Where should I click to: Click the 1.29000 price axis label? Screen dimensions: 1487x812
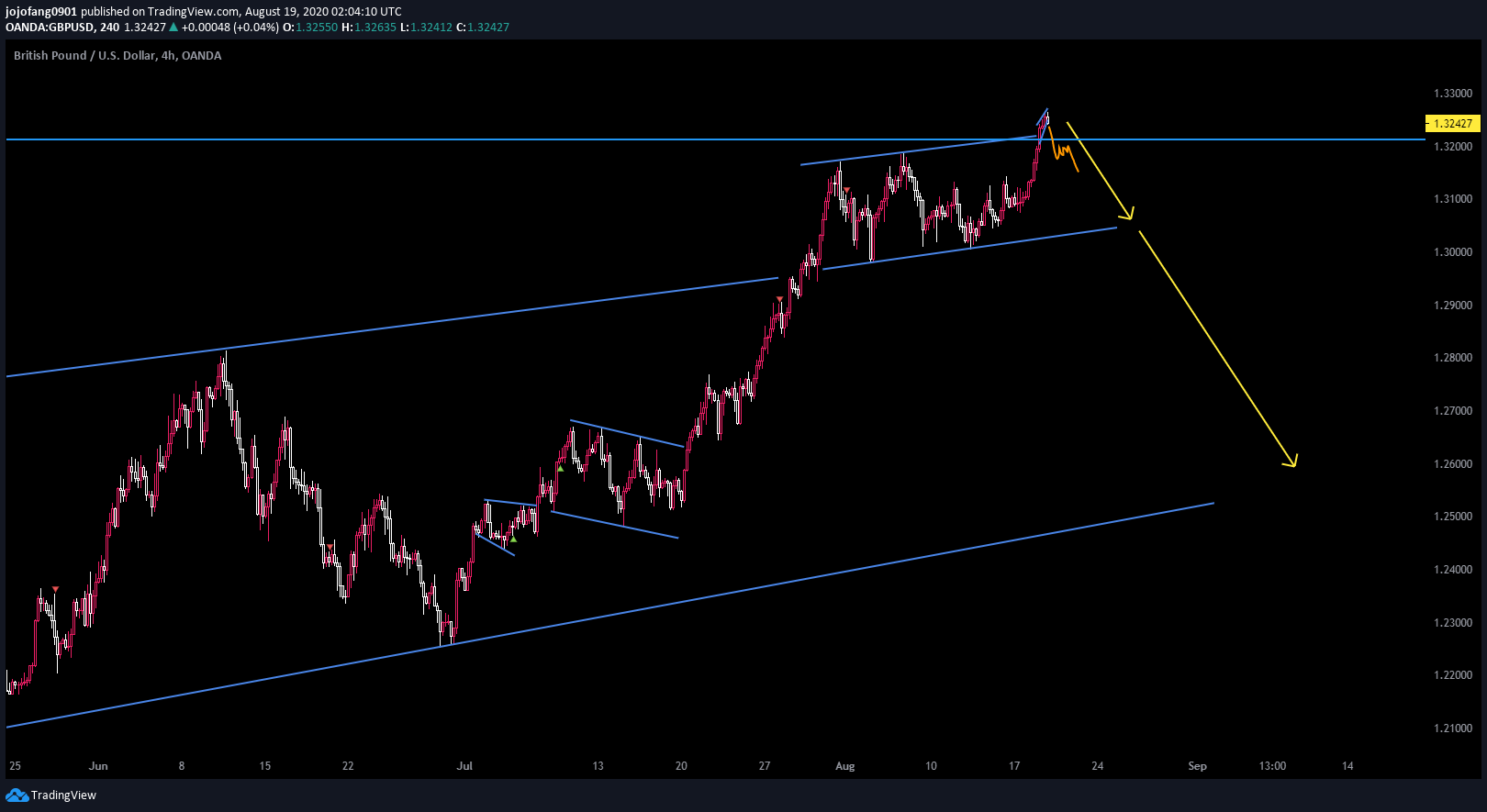tap(1453, 306)
